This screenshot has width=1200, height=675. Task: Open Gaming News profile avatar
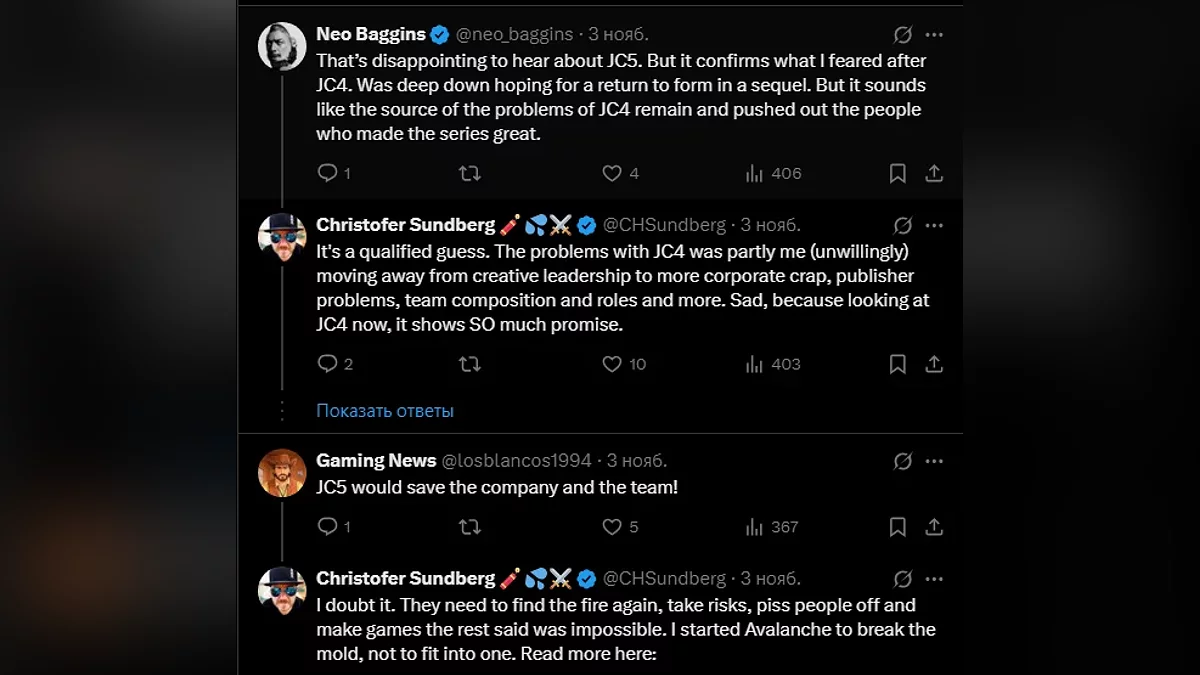point(282,473)
